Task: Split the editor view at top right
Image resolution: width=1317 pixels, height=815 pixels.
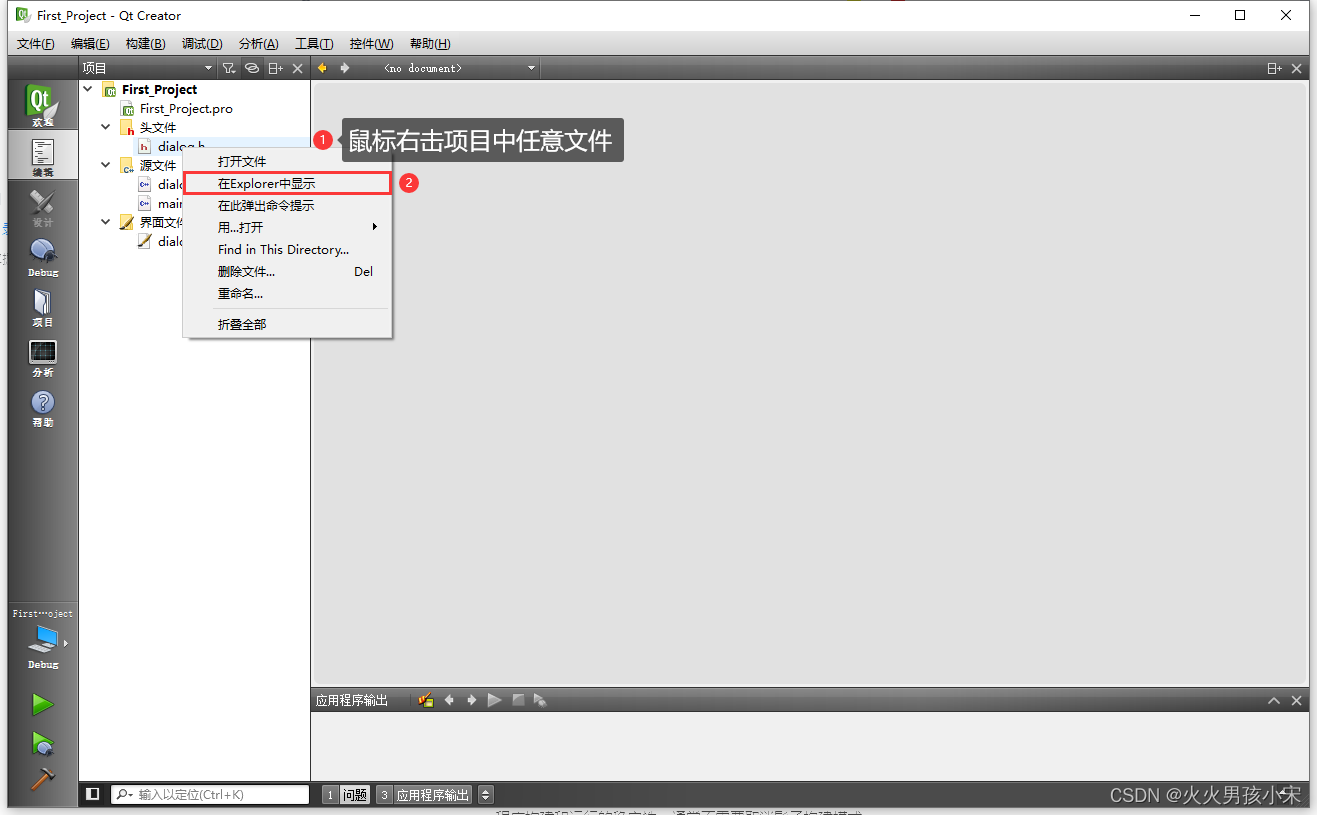Action: tap(1274, 68)
